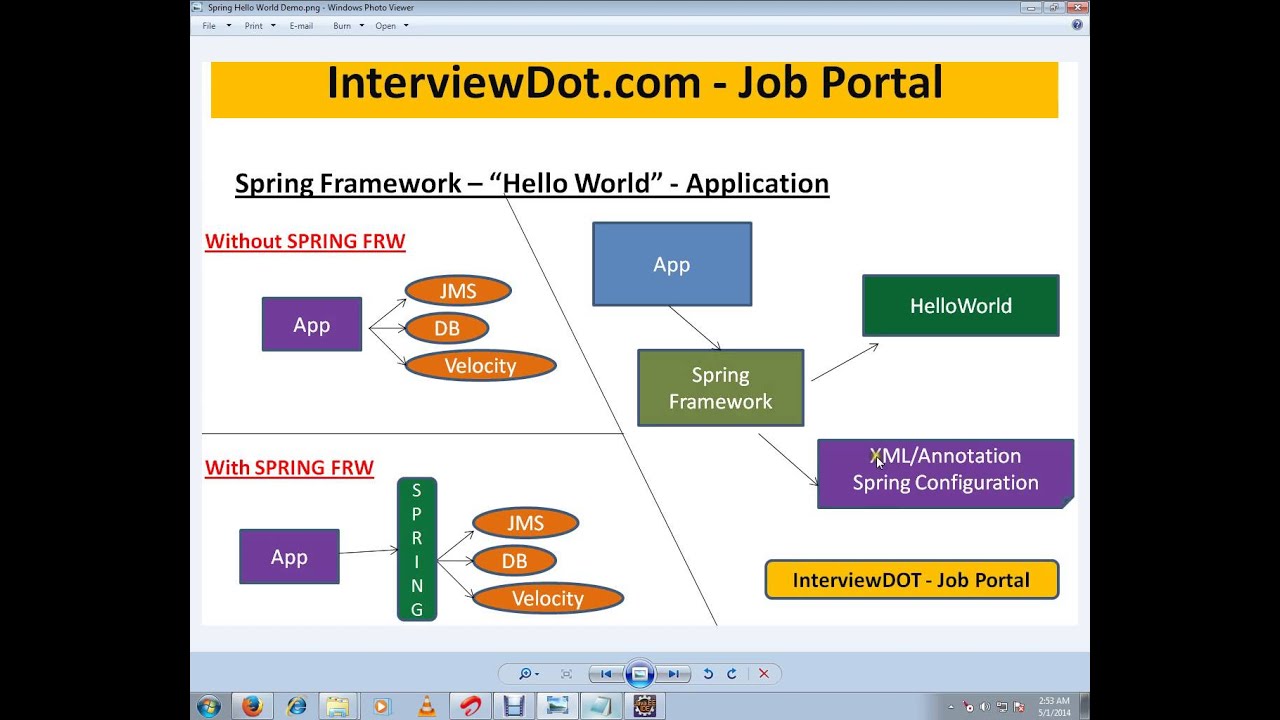Expand the File dropdown arrow
This screenshot has height=720, width=1280.
229,26
